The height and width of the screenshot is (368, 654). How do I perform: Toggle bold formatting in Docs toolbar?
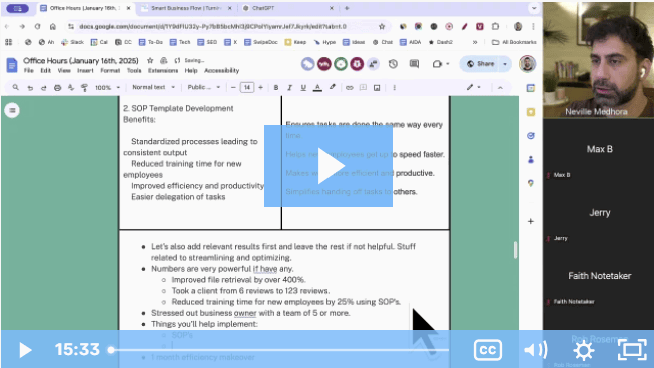[x=276, y=88]
